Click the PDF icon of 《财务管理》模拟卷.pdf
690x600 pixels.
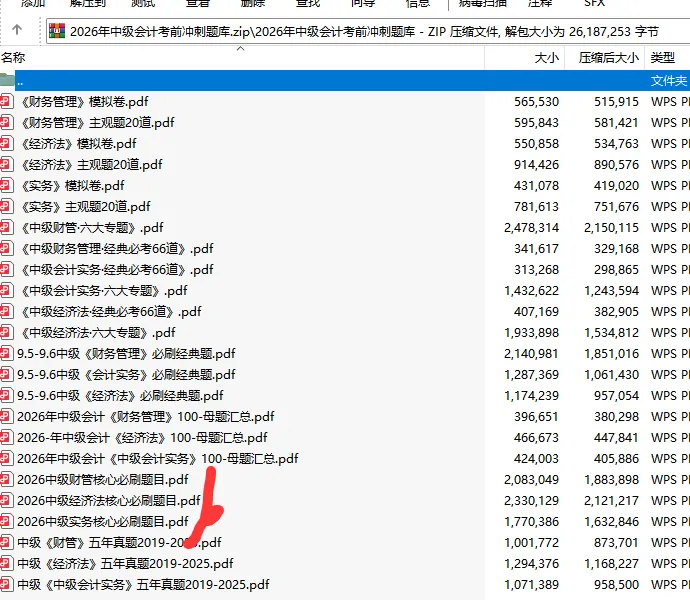coord(6,101)
